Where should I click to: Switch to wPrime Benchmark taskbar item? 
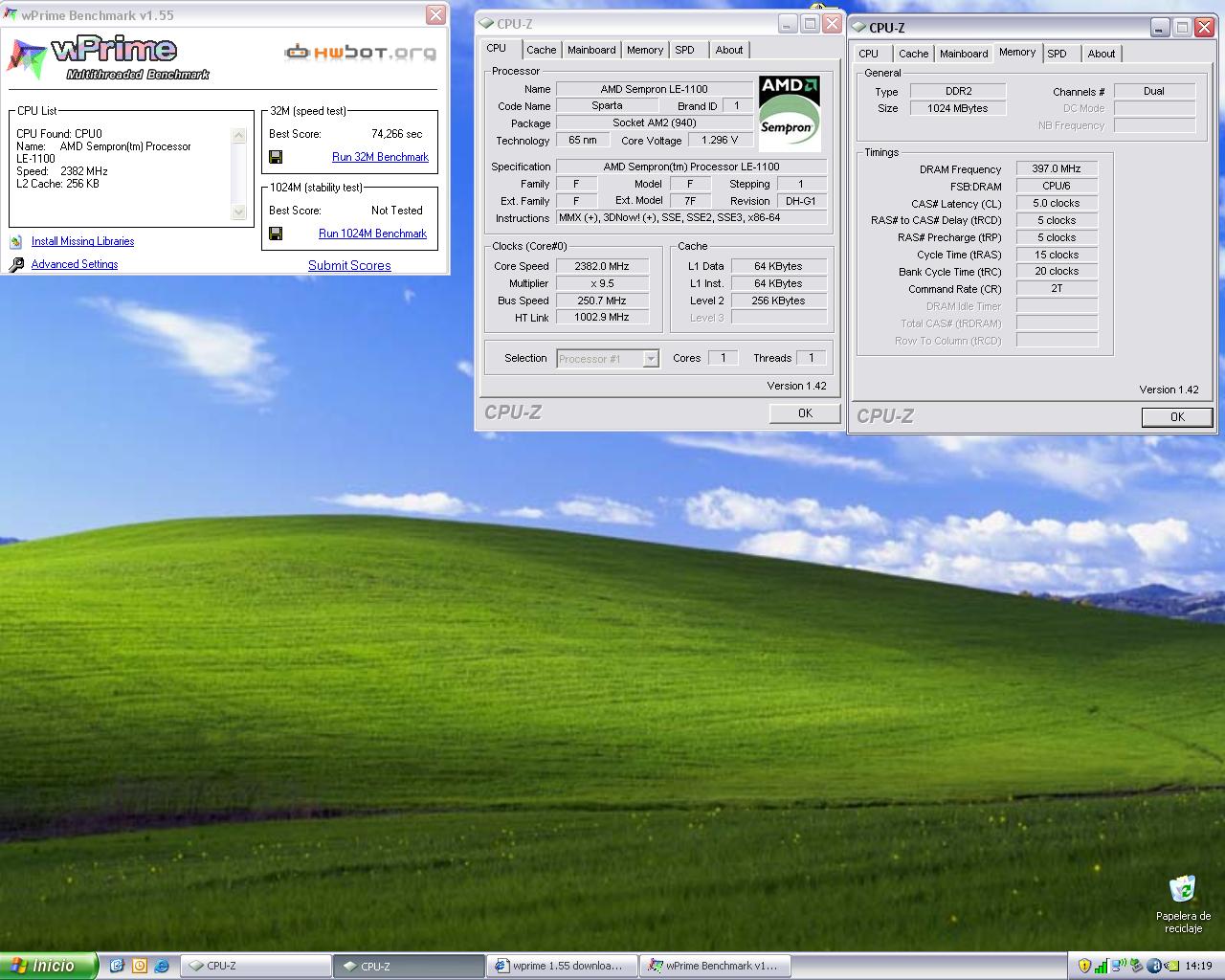[716, 966]
